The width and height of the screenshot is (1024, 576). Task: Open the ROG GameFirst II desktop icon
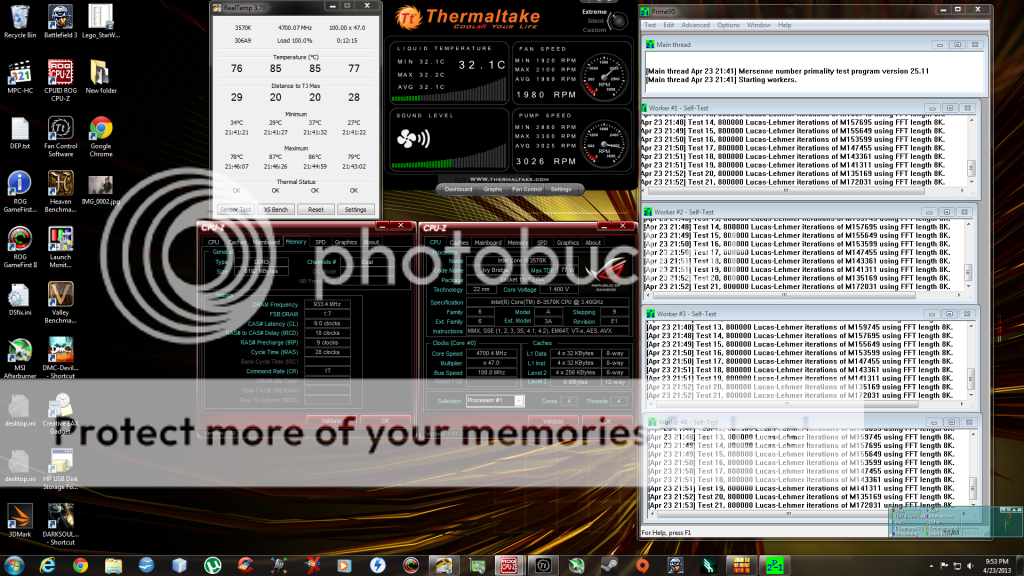pos(20,248)
